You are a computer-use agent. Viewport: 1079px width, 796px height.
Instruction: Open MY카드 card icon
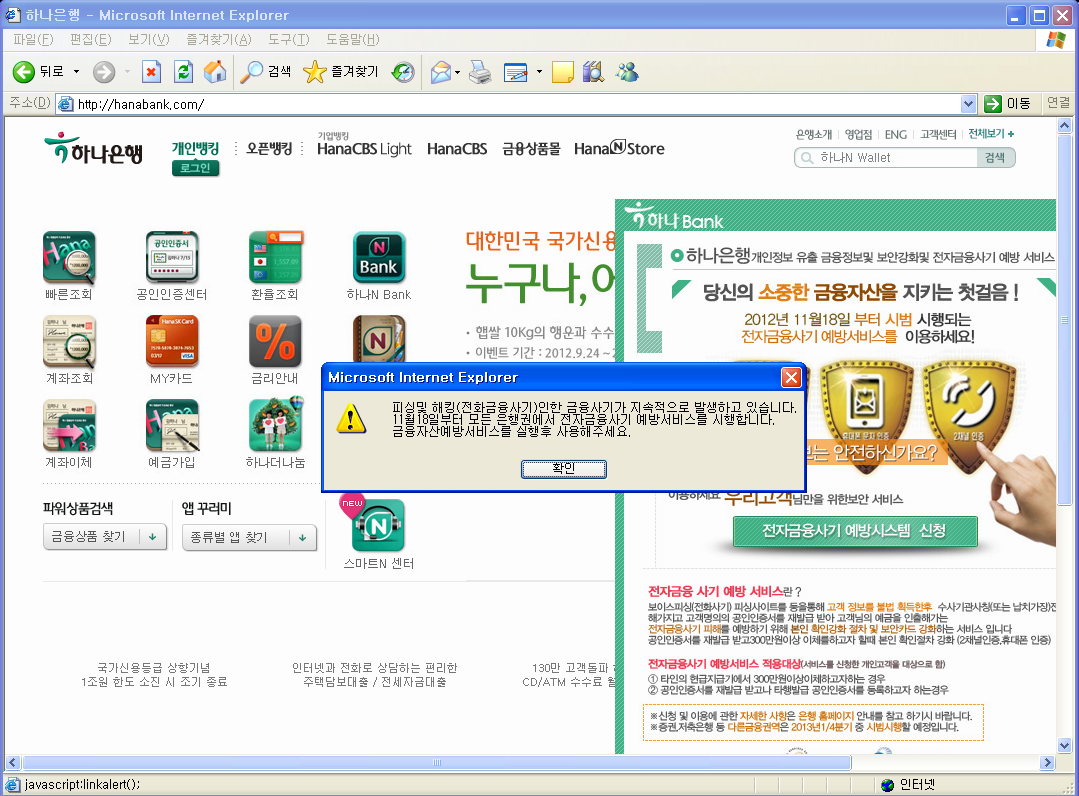(x=171, y=342)
